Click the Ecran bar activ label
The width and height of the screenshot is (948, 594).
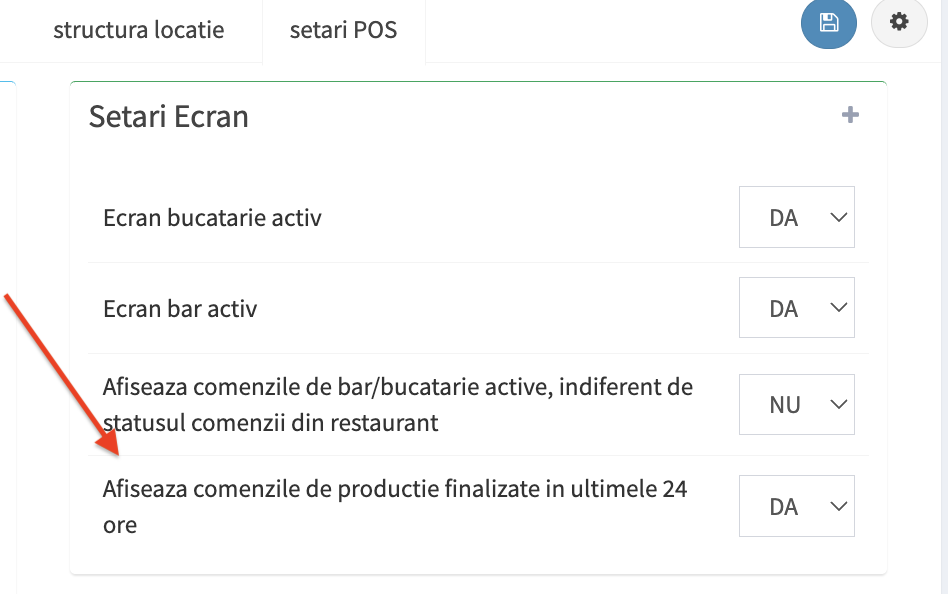(x=180, y=309)
